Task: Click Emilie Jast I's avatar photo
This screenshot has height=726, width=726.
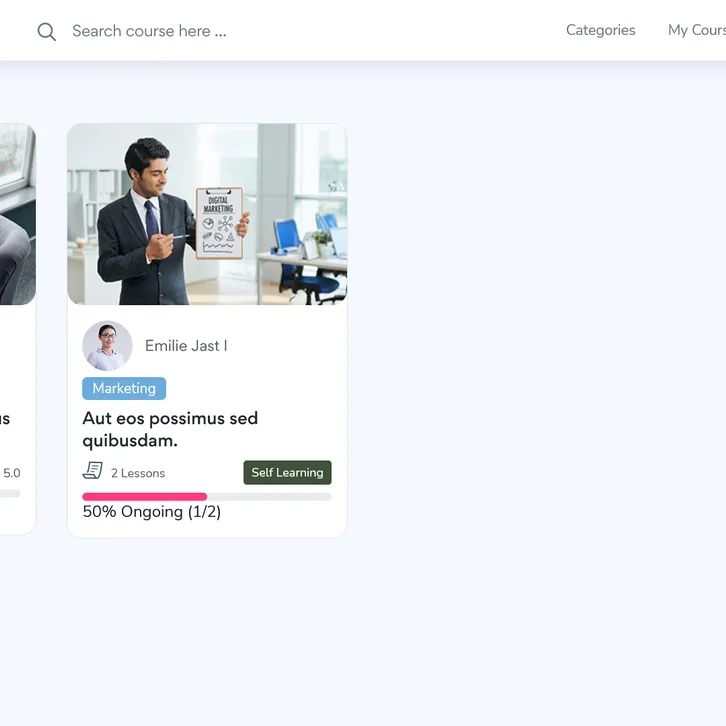Action: pos(107,346)
